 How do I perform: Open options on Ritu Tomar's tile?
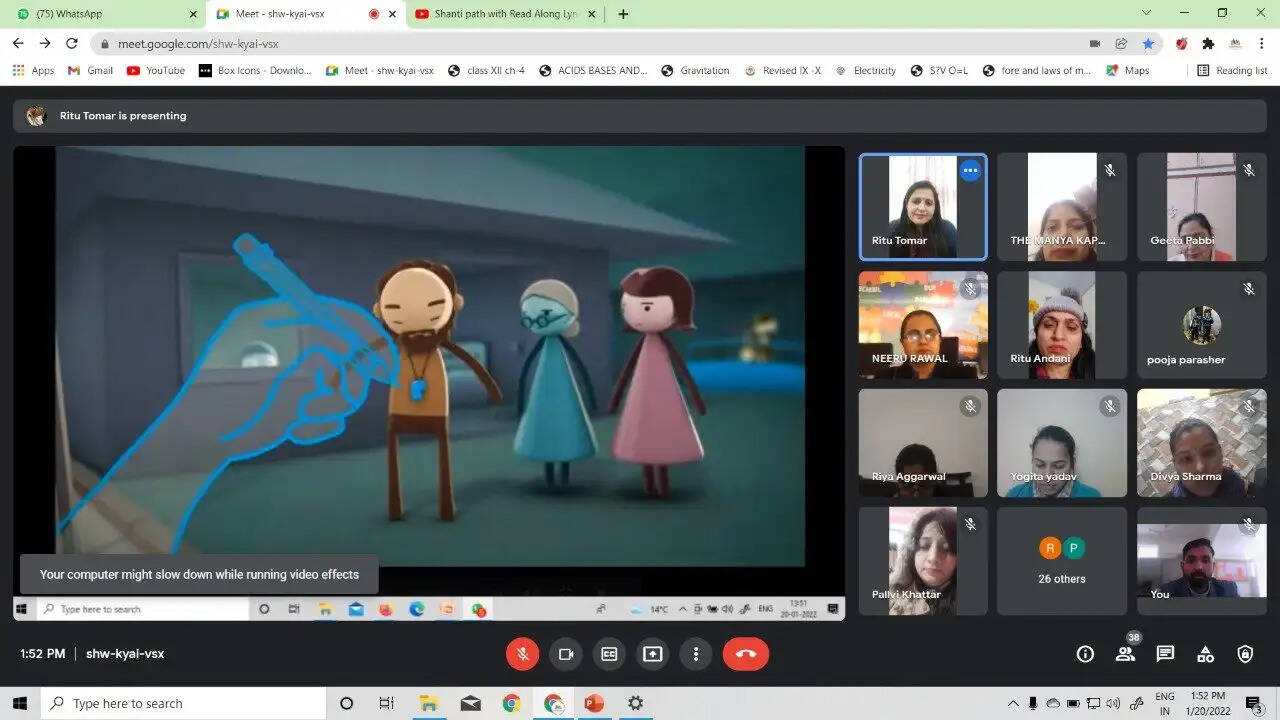(969, 171)
